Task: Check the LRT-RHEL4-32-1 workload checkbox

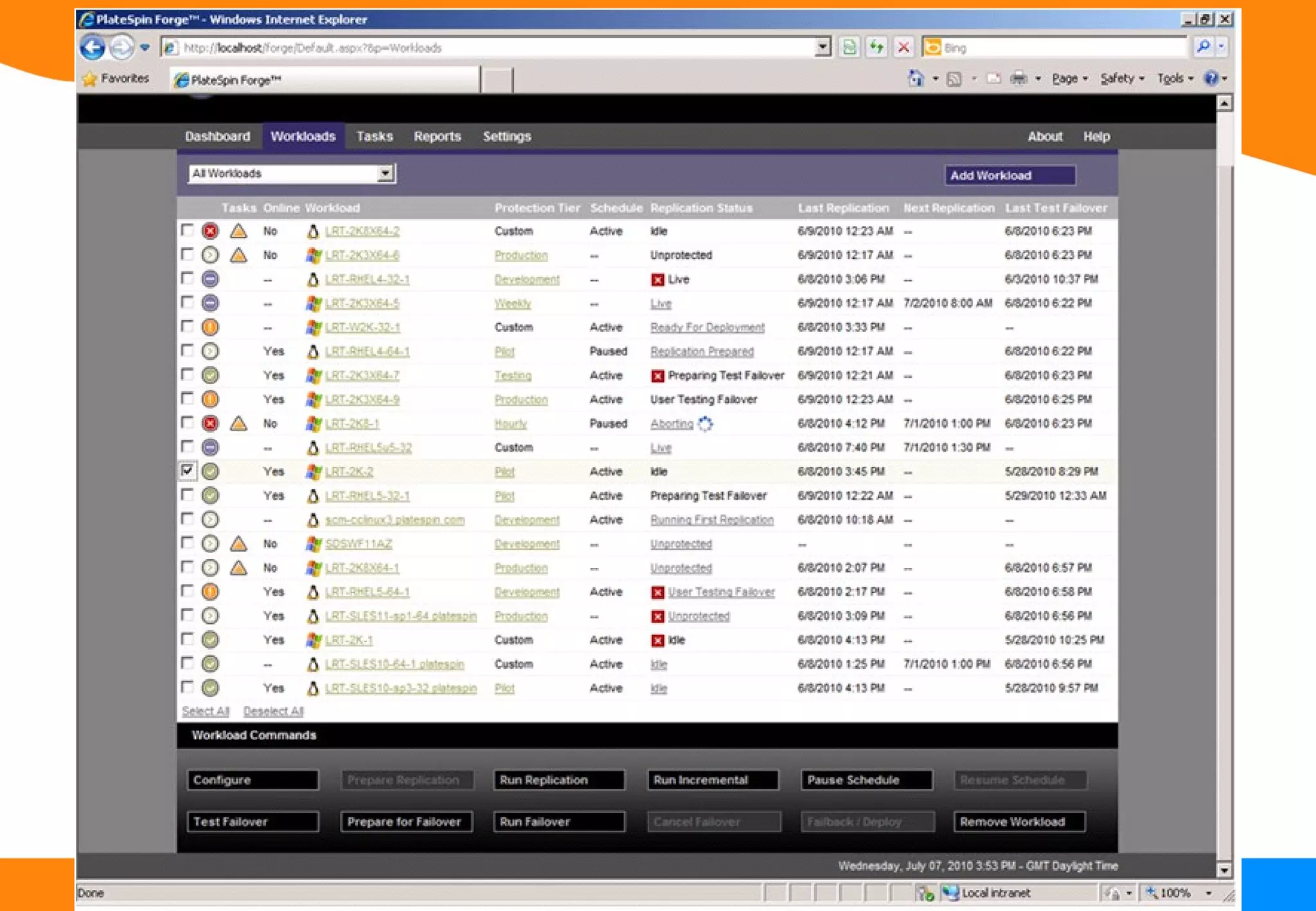Action: (187, 278)
